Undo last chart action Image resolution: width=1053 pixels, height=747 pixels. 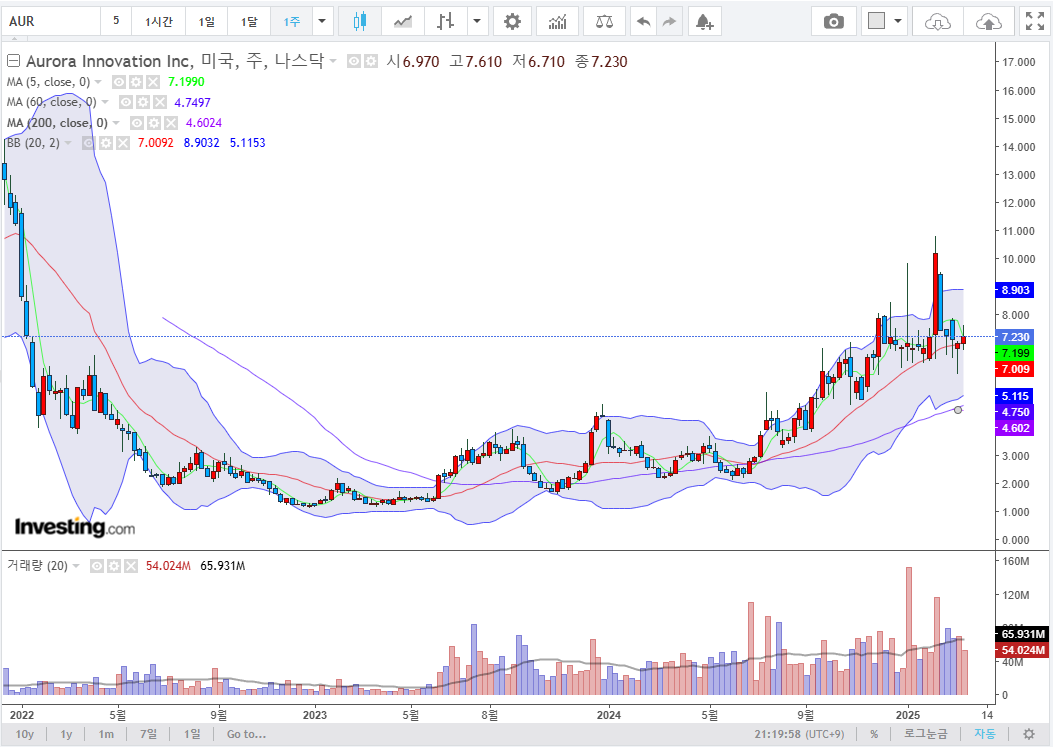tap(643, 21)
